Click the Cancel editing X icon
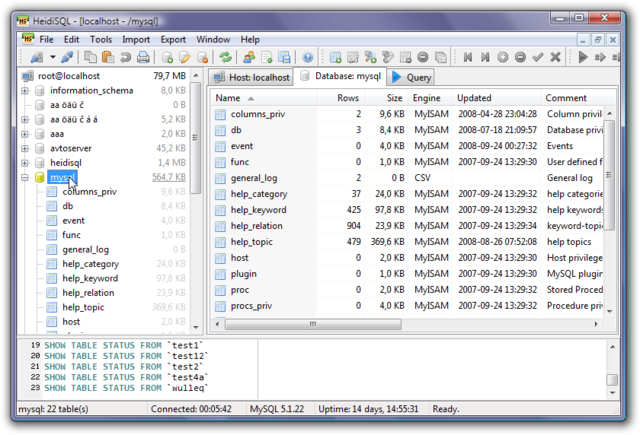The height and width of the screenshot is (435, 640). click(555, 57)
